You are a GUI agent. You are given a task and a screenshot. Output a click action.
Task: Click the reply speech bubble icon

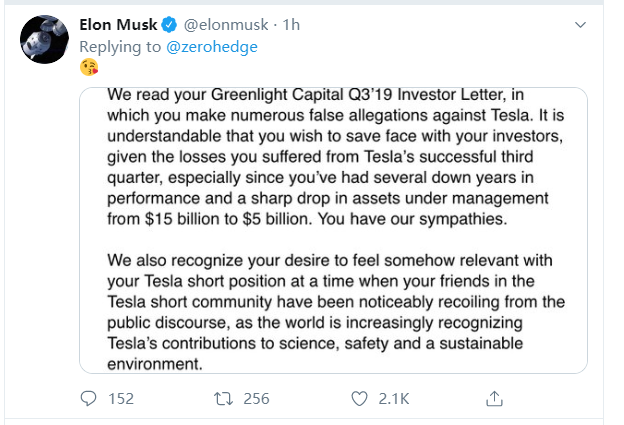[x=88, y=398]
